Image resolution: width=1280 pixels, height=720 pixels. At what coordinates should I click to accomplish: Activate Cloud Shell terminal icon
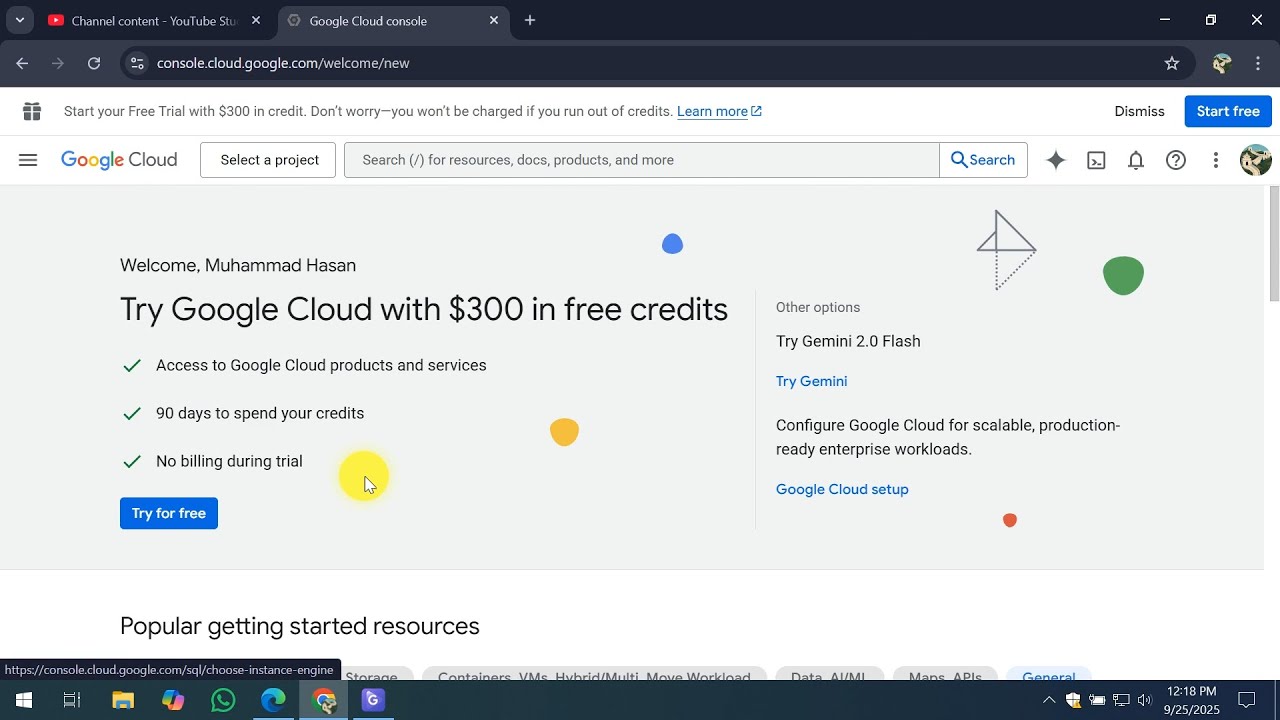pos(1096,160)
